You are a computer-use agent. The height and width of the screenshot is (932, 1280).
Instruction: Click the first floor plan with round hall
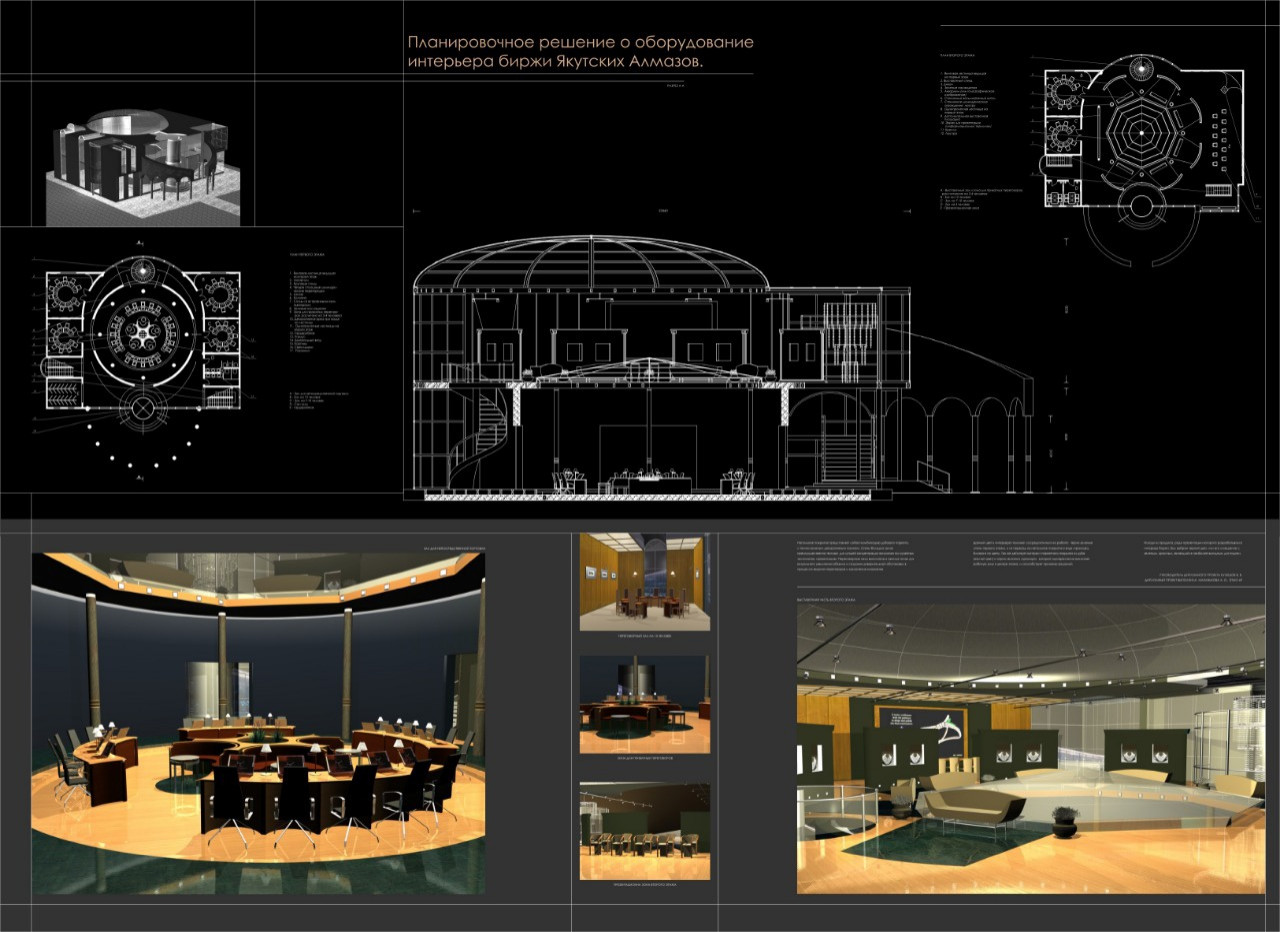(142, 332)
